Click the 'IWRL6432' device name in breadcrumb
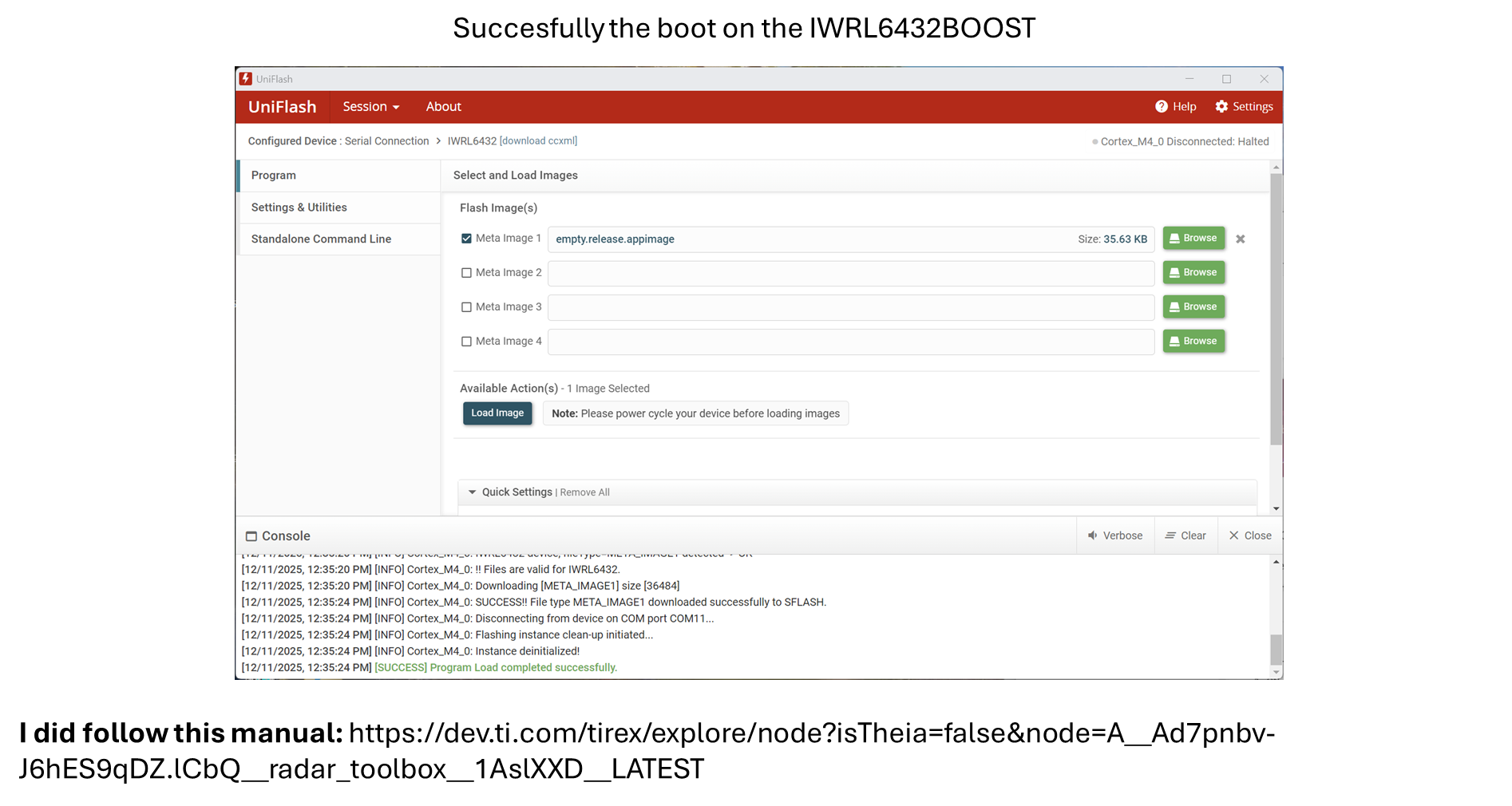 click(x=472, y=141)
